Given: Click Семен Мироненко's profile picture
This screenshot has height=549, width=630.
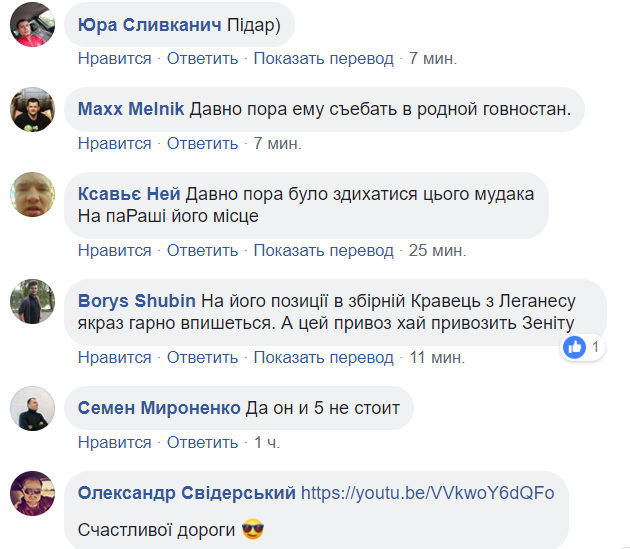Looking at the screenshot, I should click(31, 408).
